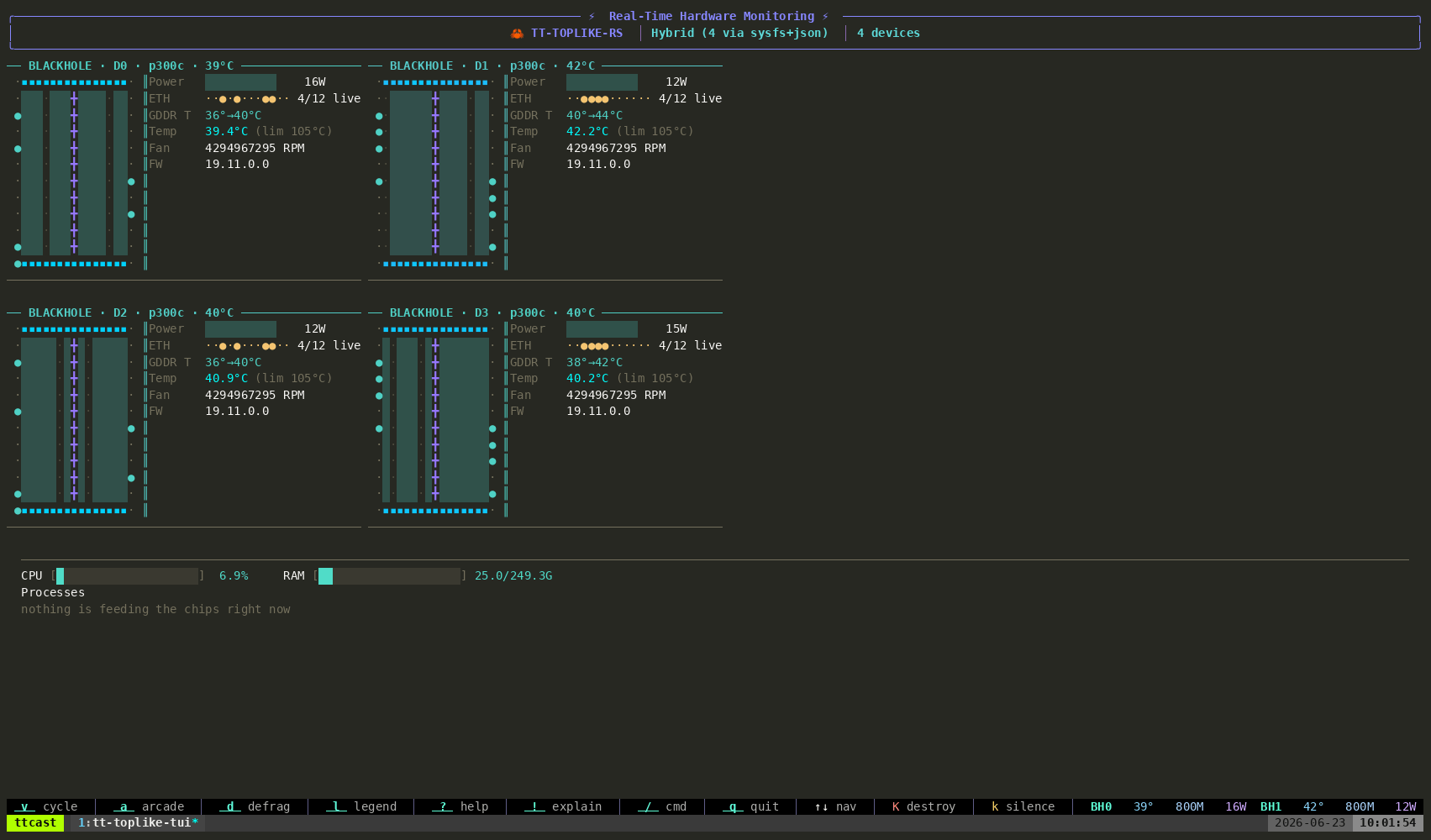Click the ETH link dots for device D2

pos(248,346)
